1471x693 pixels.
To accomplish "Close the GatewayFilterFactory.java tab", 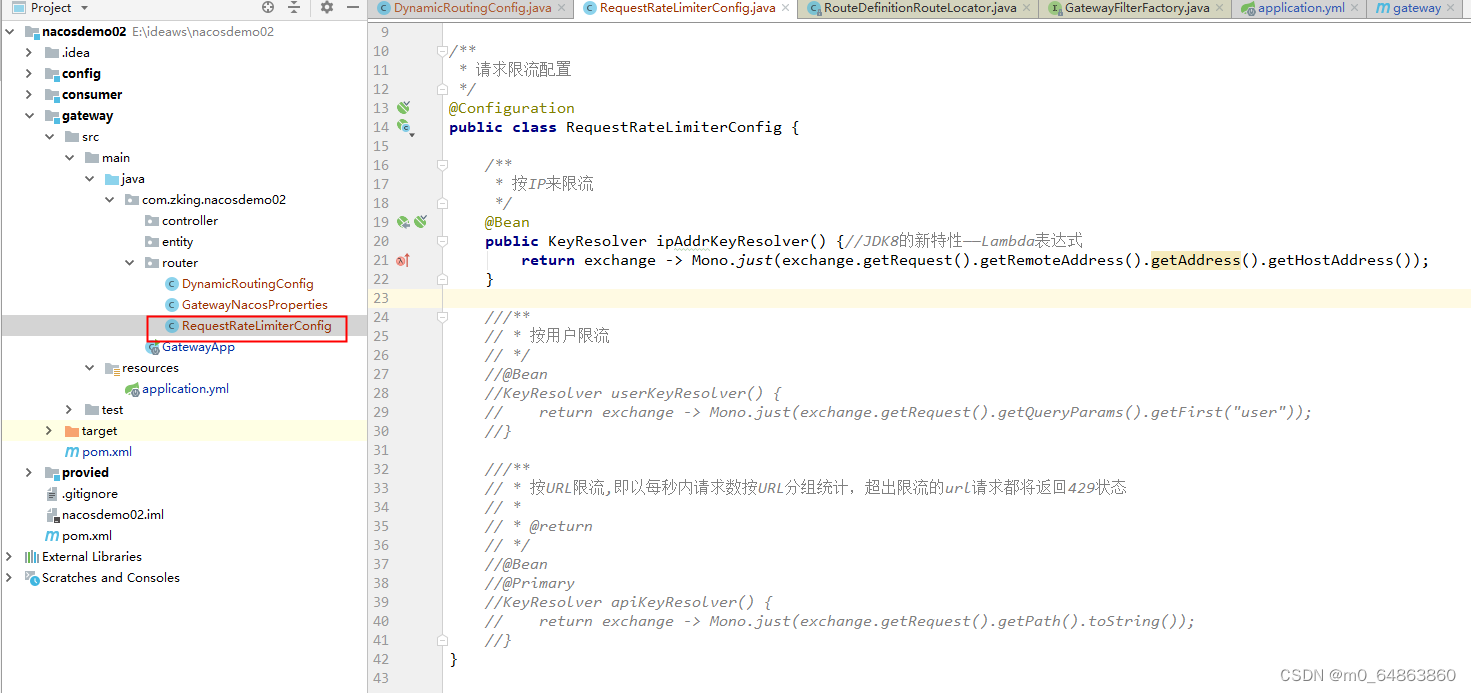I will coord(1220,8).
